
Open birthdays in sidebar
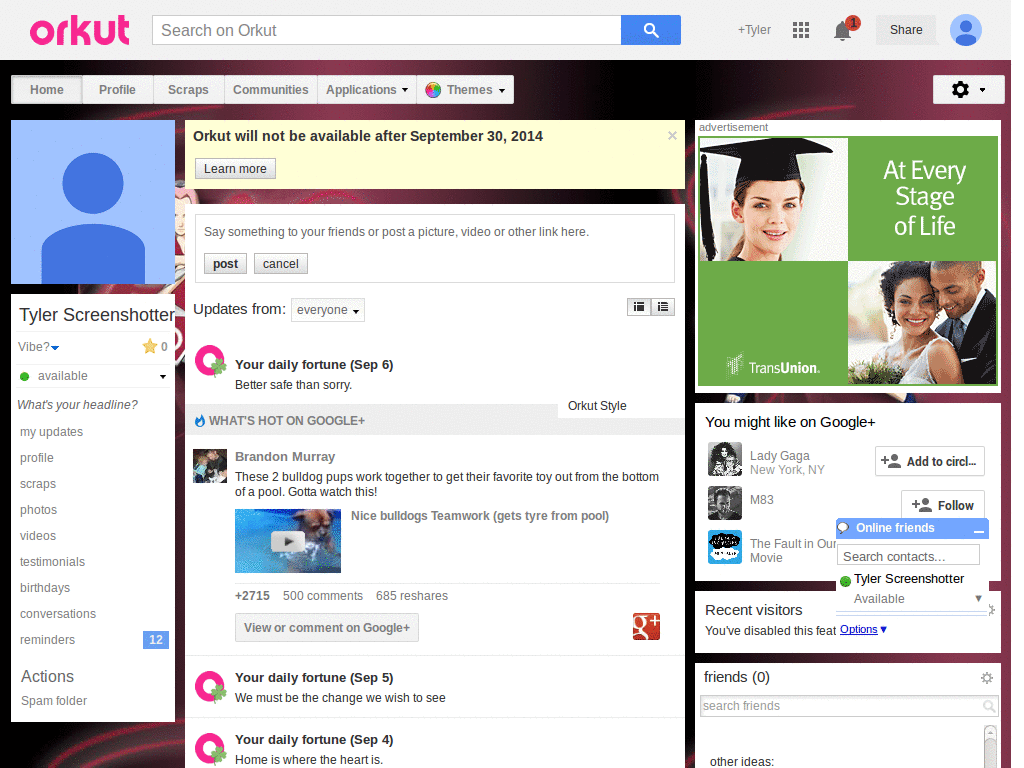45,588
